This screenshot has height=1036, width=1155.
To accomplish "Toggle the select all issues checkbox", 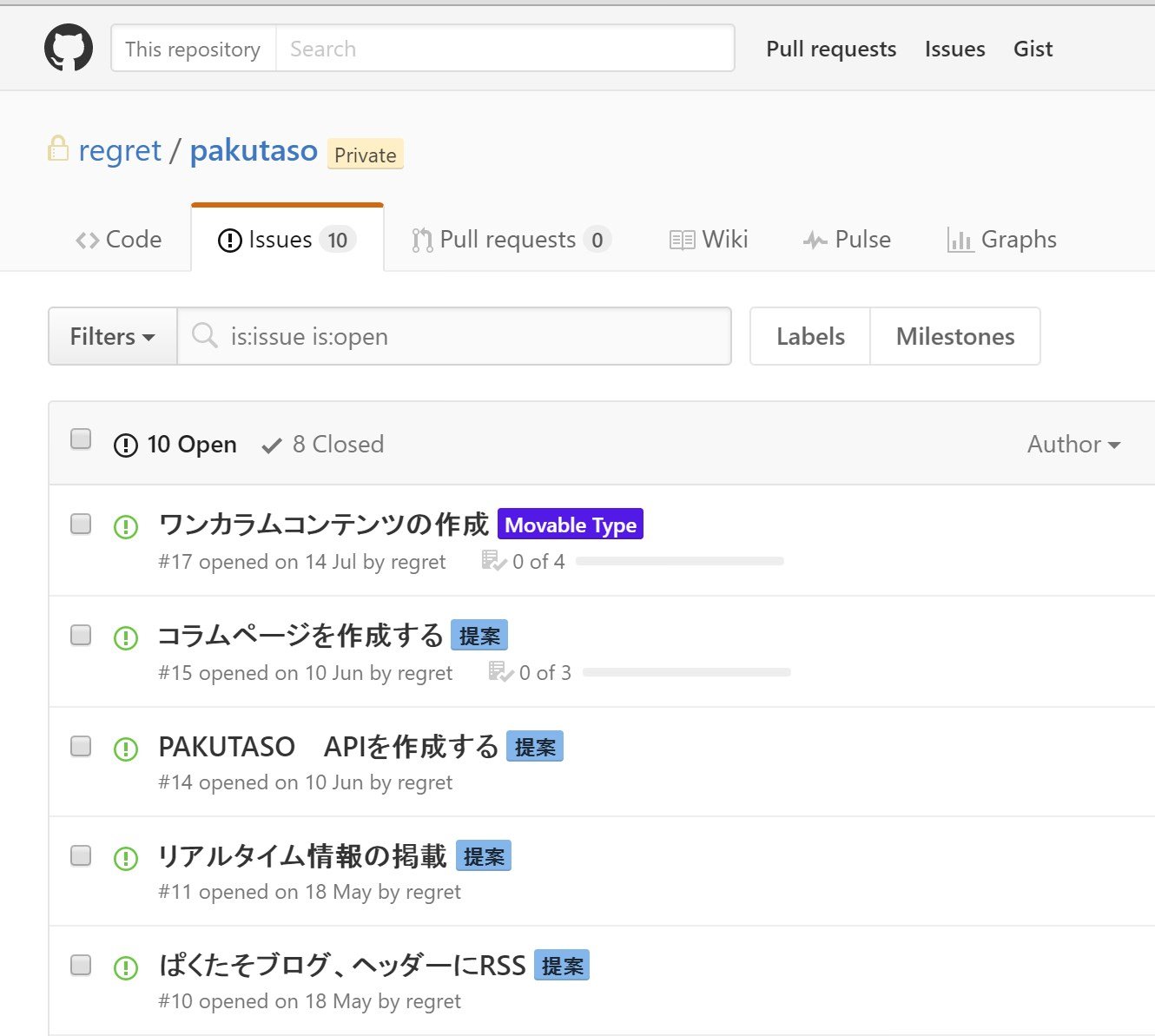I will [x=81, y=439].
